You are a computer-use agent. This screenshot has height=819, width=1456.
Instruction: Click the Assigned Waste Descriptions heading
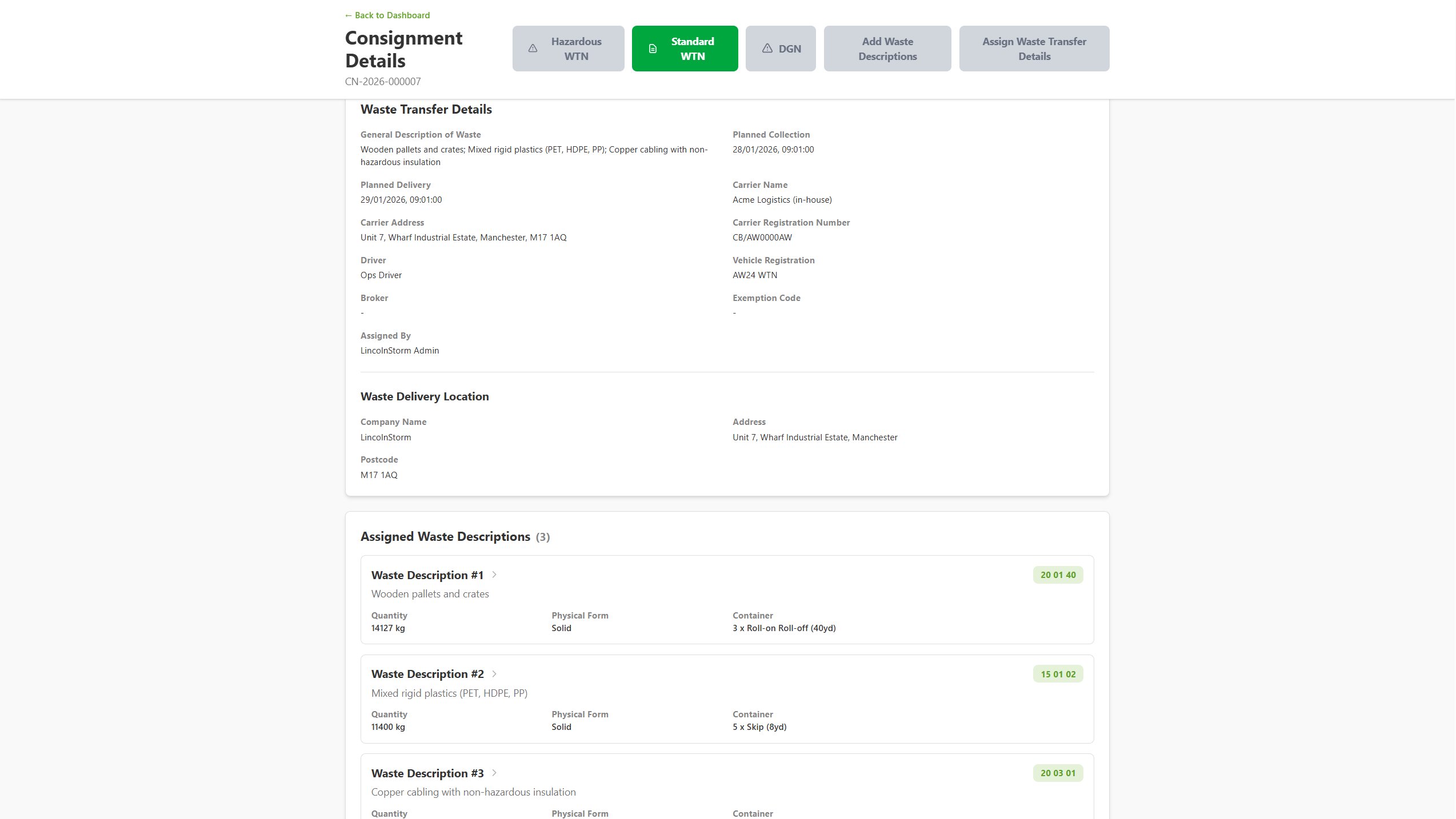click(x=445, y=537)
